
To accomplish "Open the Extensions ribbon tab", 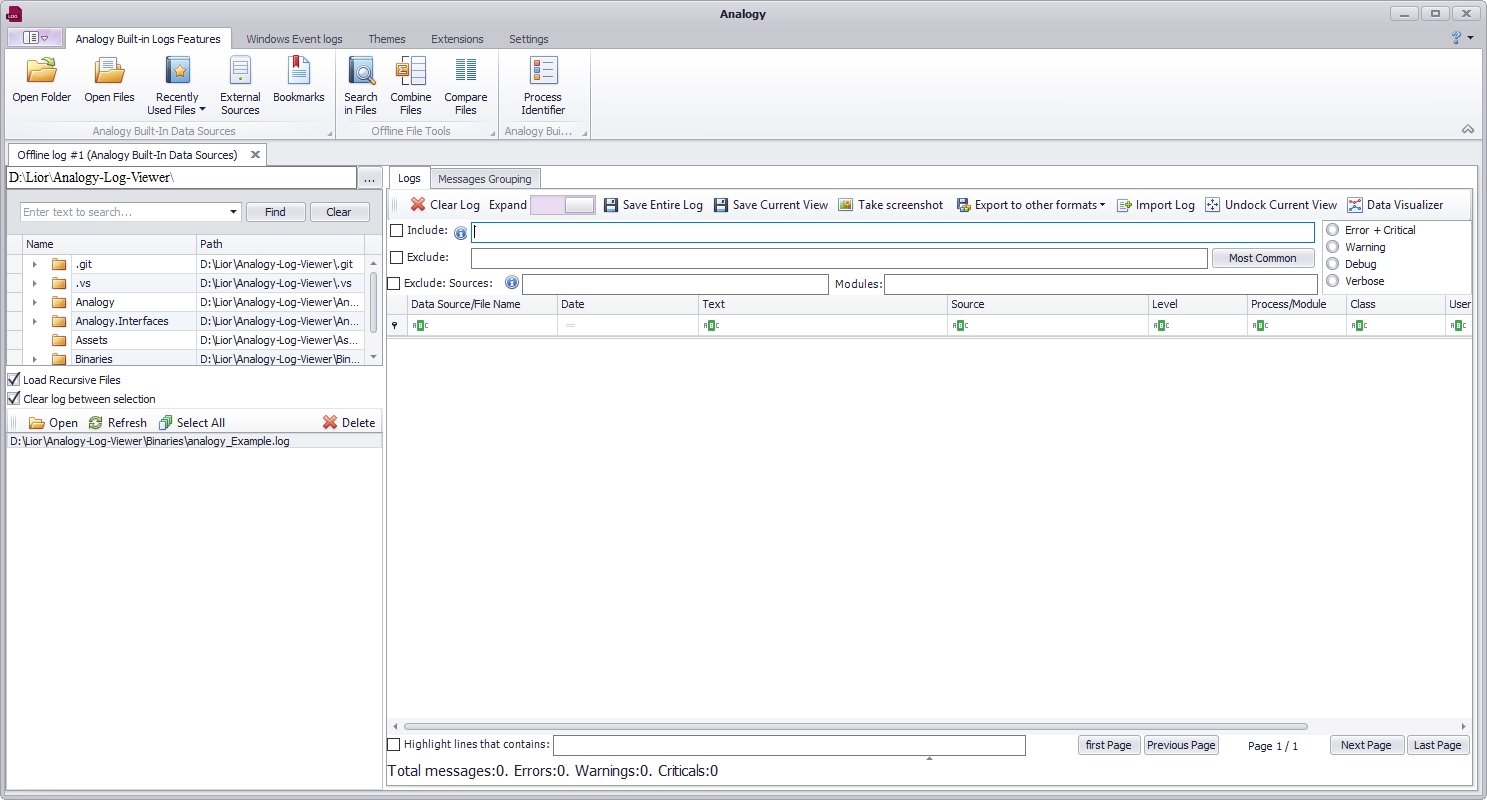I will [x=457, y=39].
